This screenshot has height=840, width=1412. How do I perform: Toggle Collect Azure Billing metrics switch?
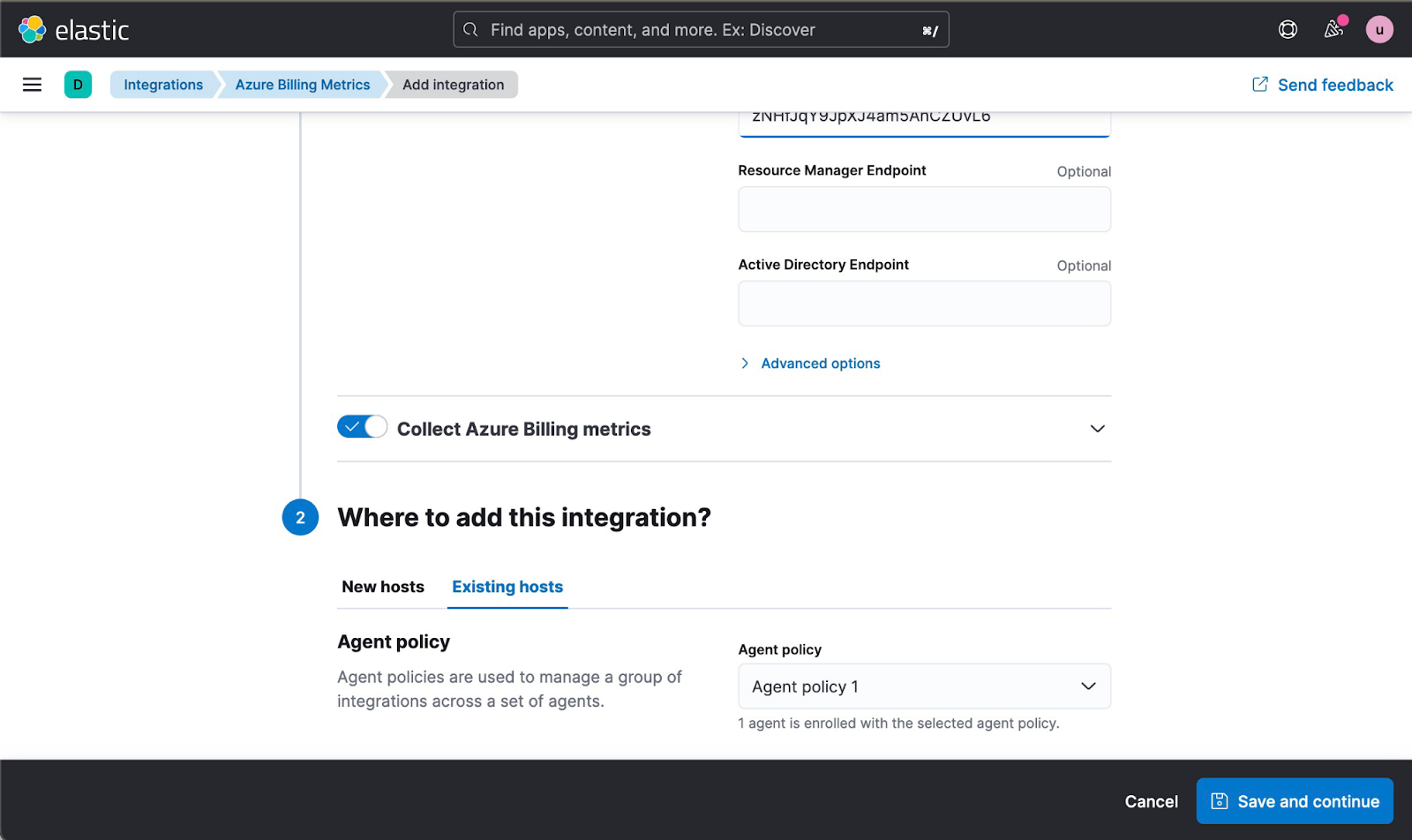point(362,427)
